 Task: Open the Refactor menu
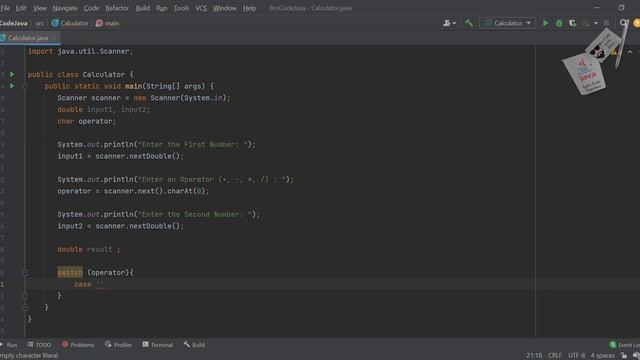tap(117, 8)
